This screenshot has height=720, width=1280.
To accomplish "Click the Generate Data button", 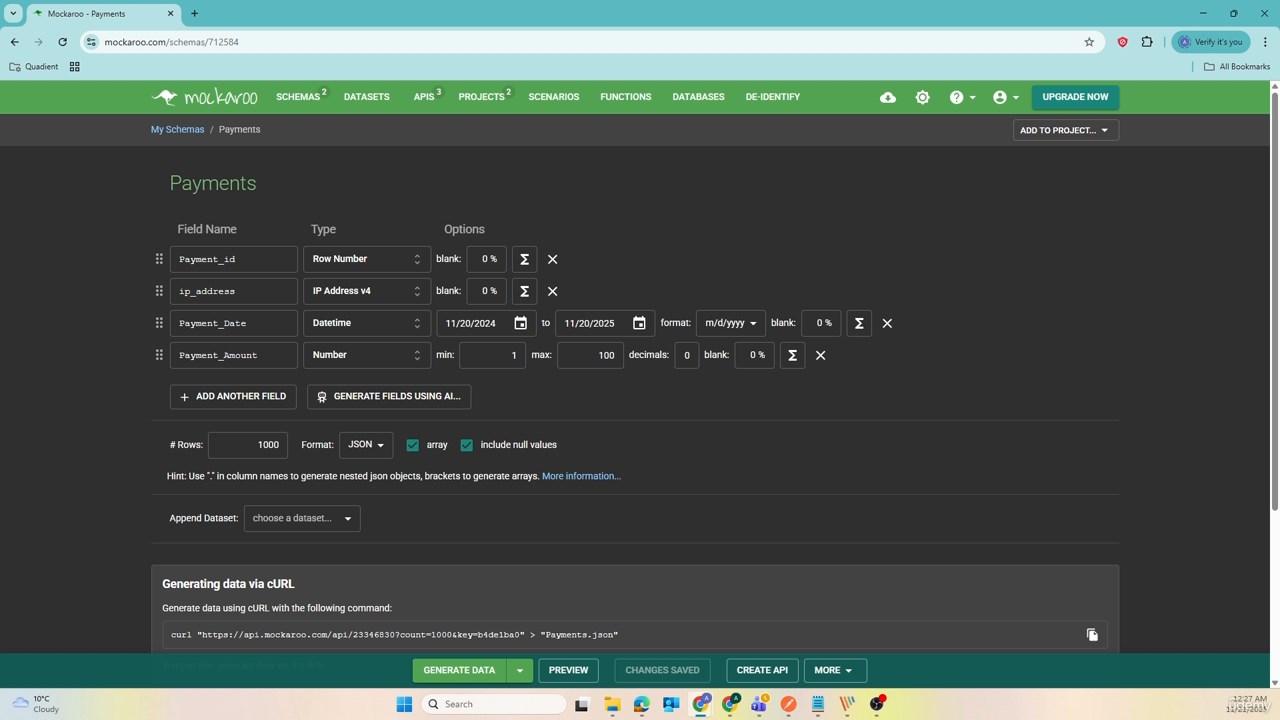I will pyautogui.click(x=459, y=670).
